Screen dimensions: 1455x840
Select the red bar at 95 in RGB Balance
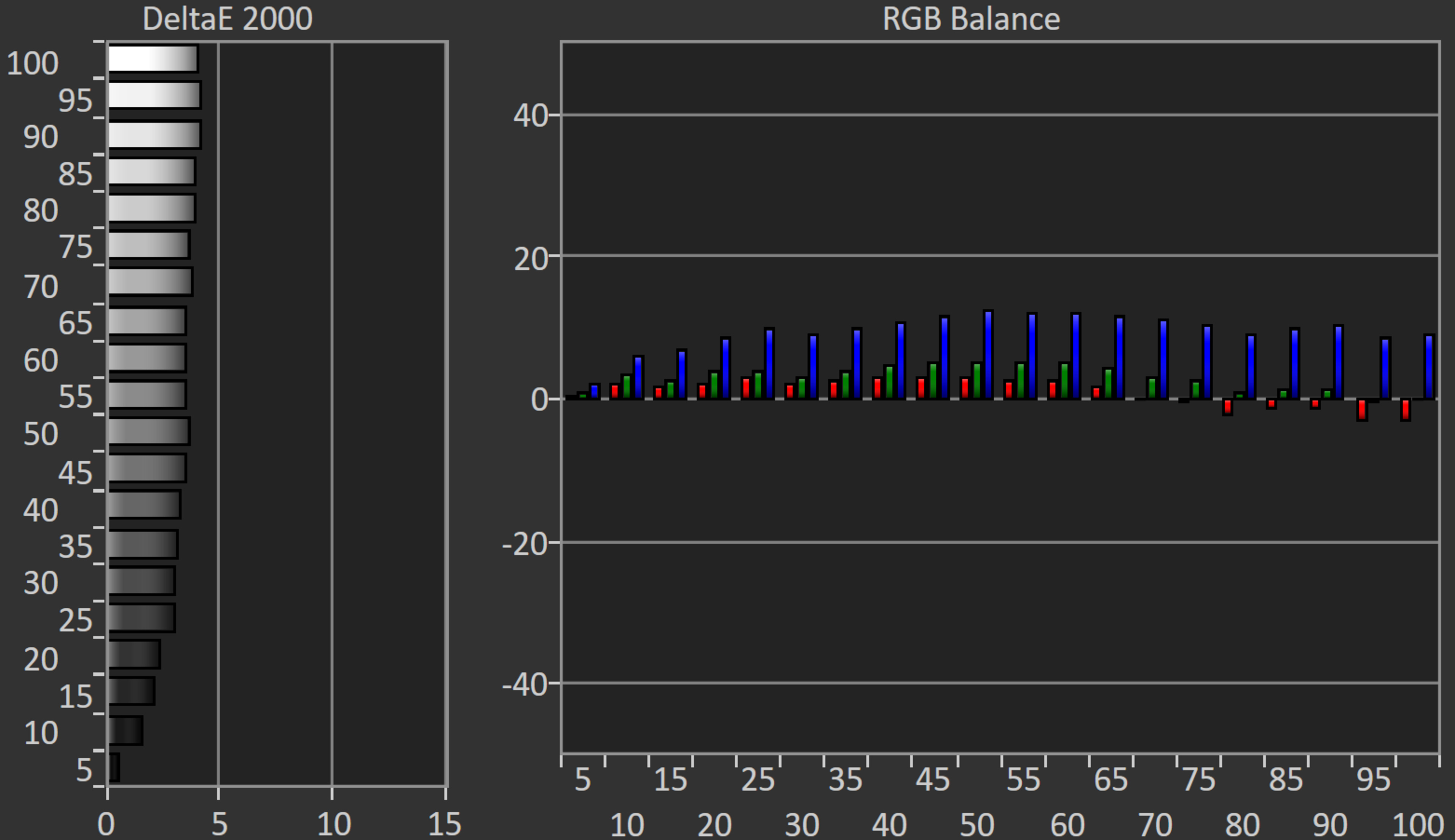pyautogui.click(x=1361, y=409)
